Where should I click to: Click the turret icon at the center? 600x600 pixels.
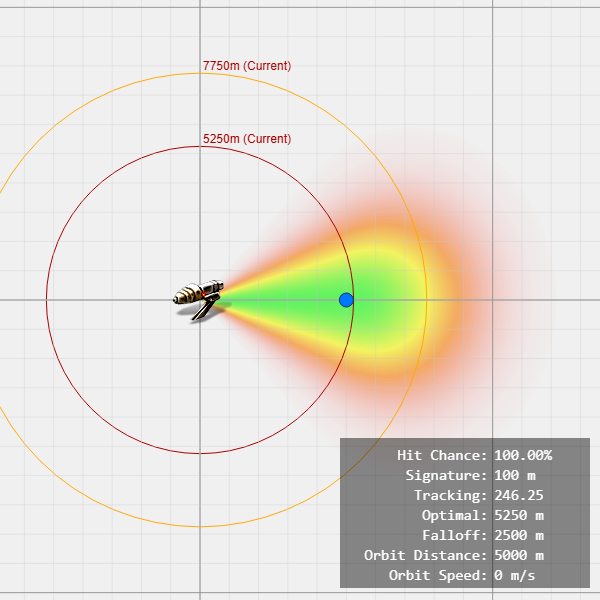[200, 298]
